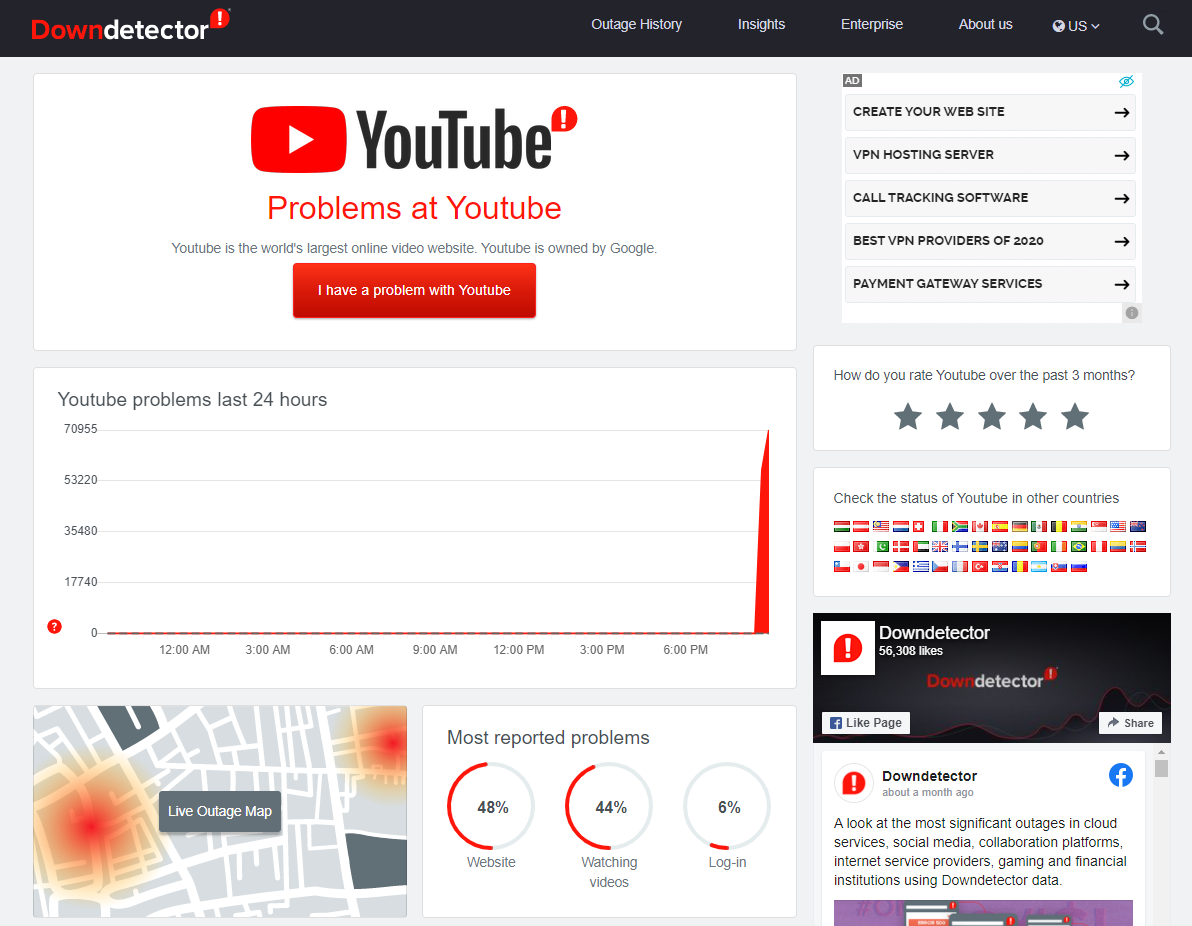Image resolution: width=1192 pixels, height=926 pixels.
Task: Click the outage heat map thumbnail
Action: [220, 811]
